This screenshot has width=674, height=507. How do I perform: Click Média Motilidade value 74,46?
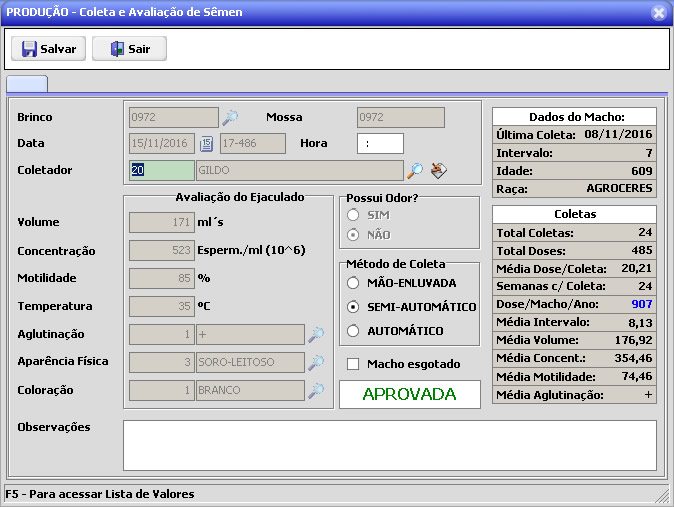(637, 377)
